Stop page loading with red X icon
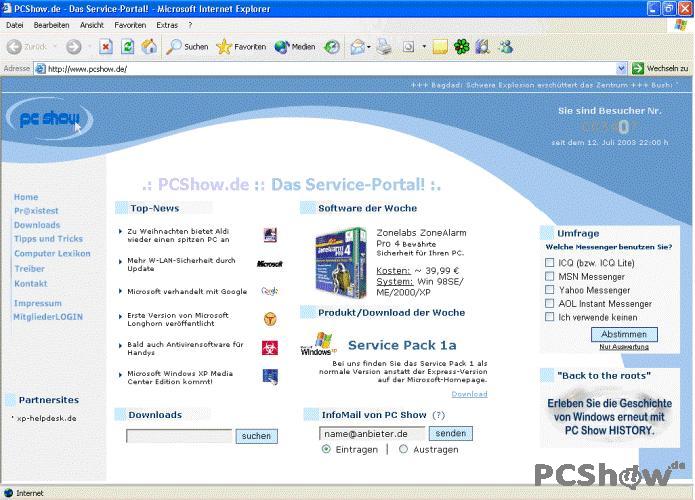695x500 pixels. [x=106, y=47]
